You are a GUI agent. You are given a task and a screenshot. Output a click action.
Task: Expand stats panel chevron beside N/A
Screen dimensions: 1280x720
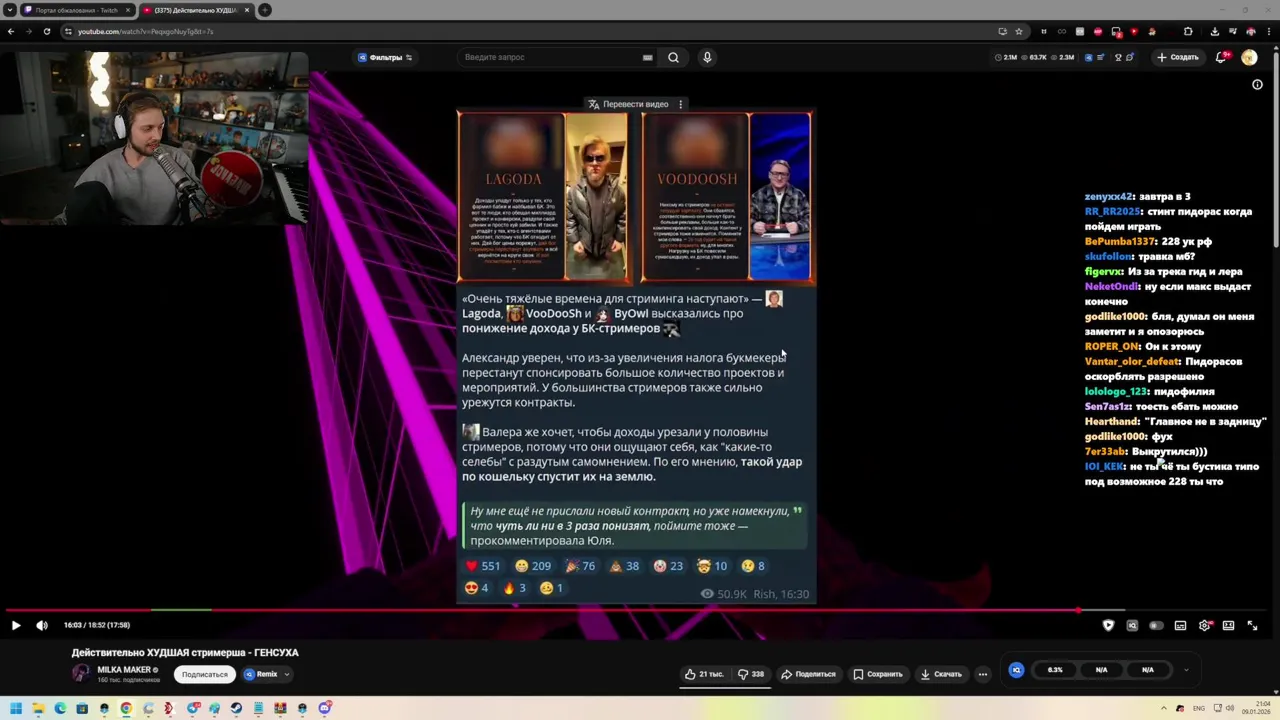[1186, 670]
